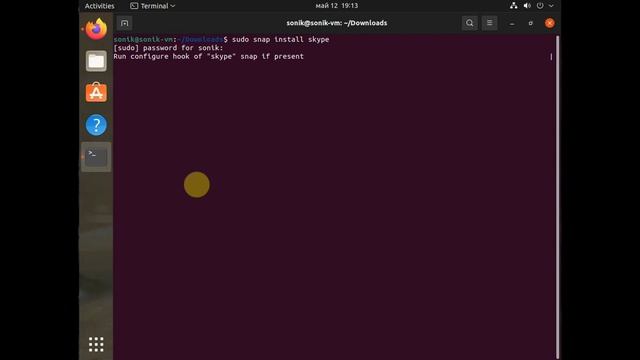Click the volume speaker icon
The width and height of the screenshot is (640, 360).
pyautogui.click(x=527, y=6)
